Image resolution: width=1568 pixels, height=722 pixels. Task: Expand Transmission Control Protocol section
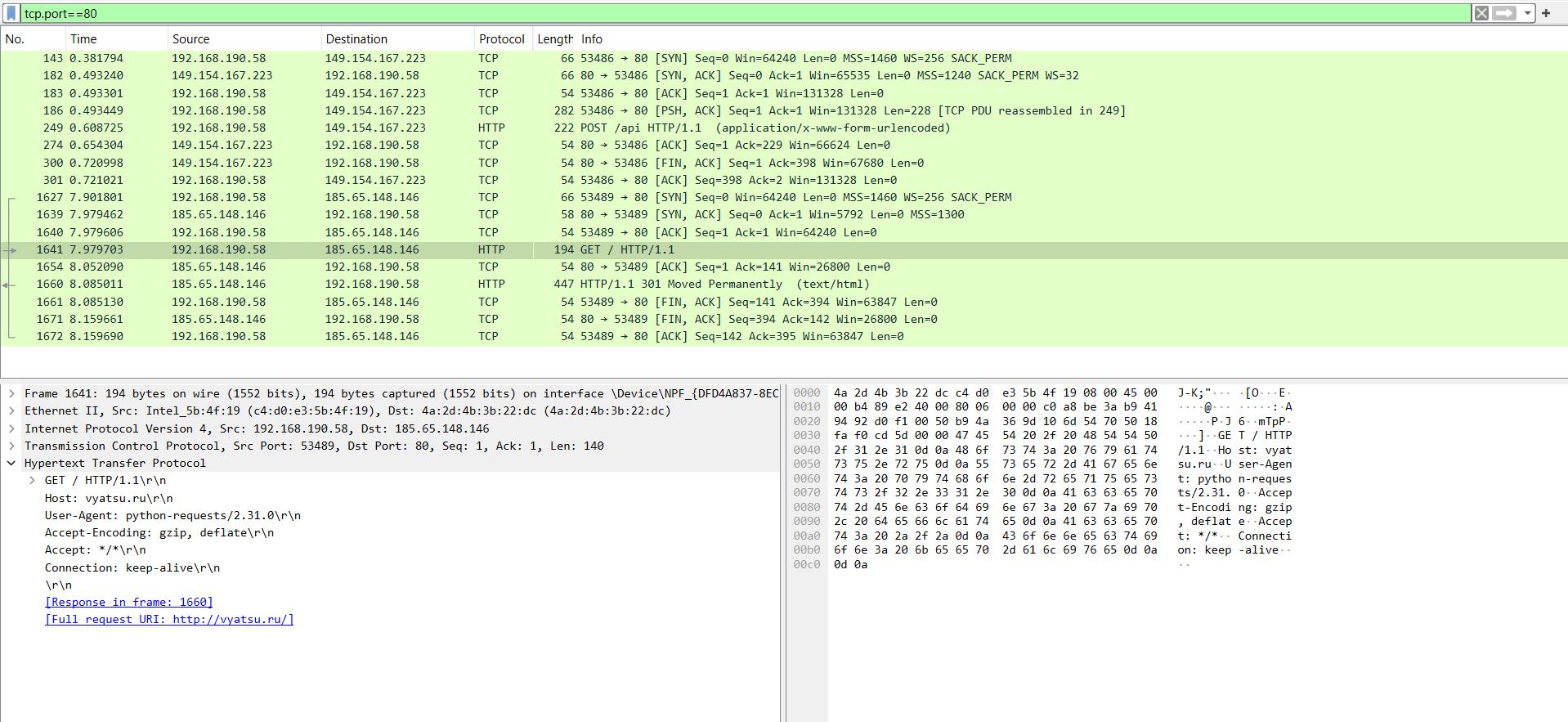click(x=11, y=446)
